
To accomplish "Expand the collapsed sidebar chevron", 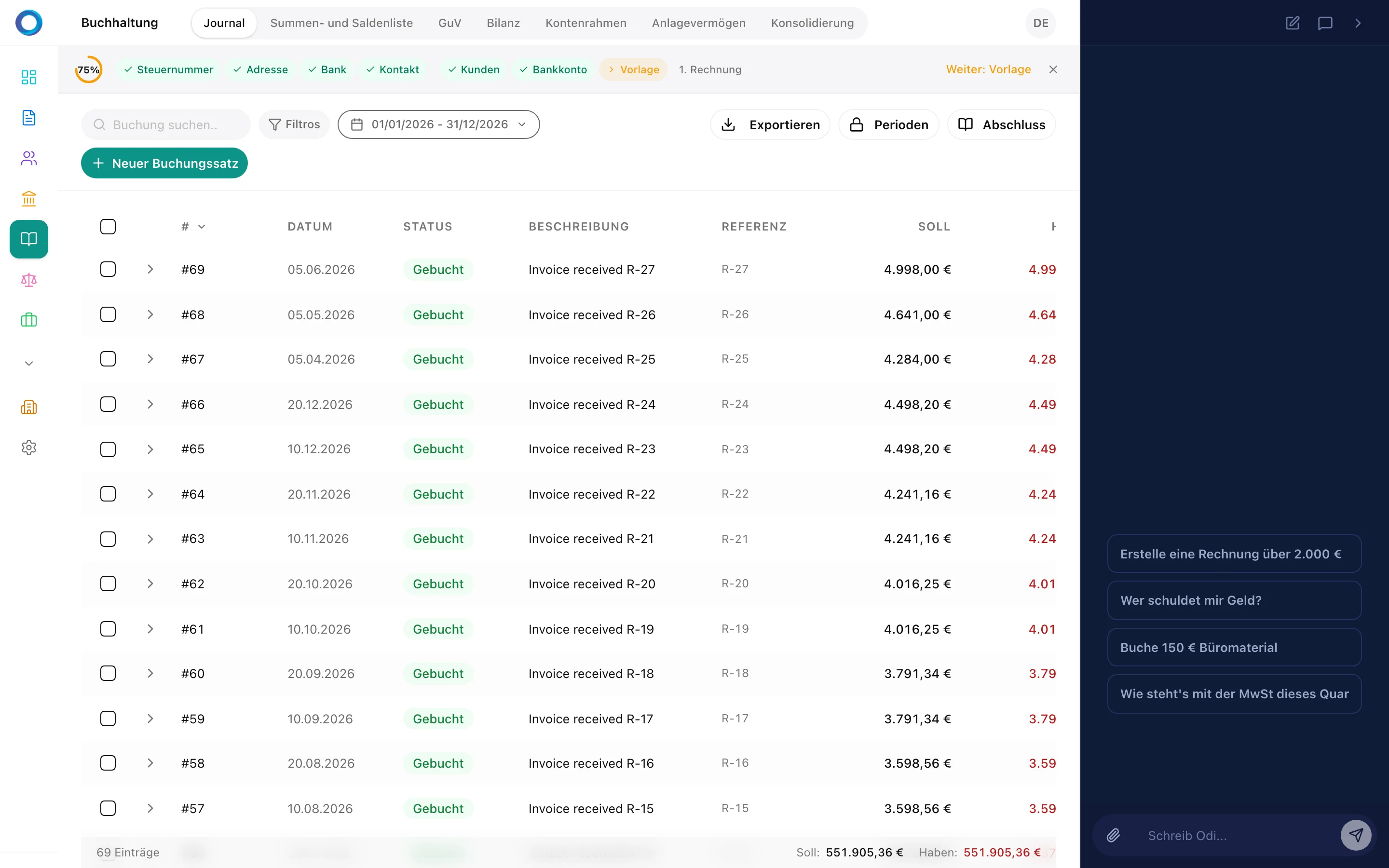I will click(x=29, y=364).
